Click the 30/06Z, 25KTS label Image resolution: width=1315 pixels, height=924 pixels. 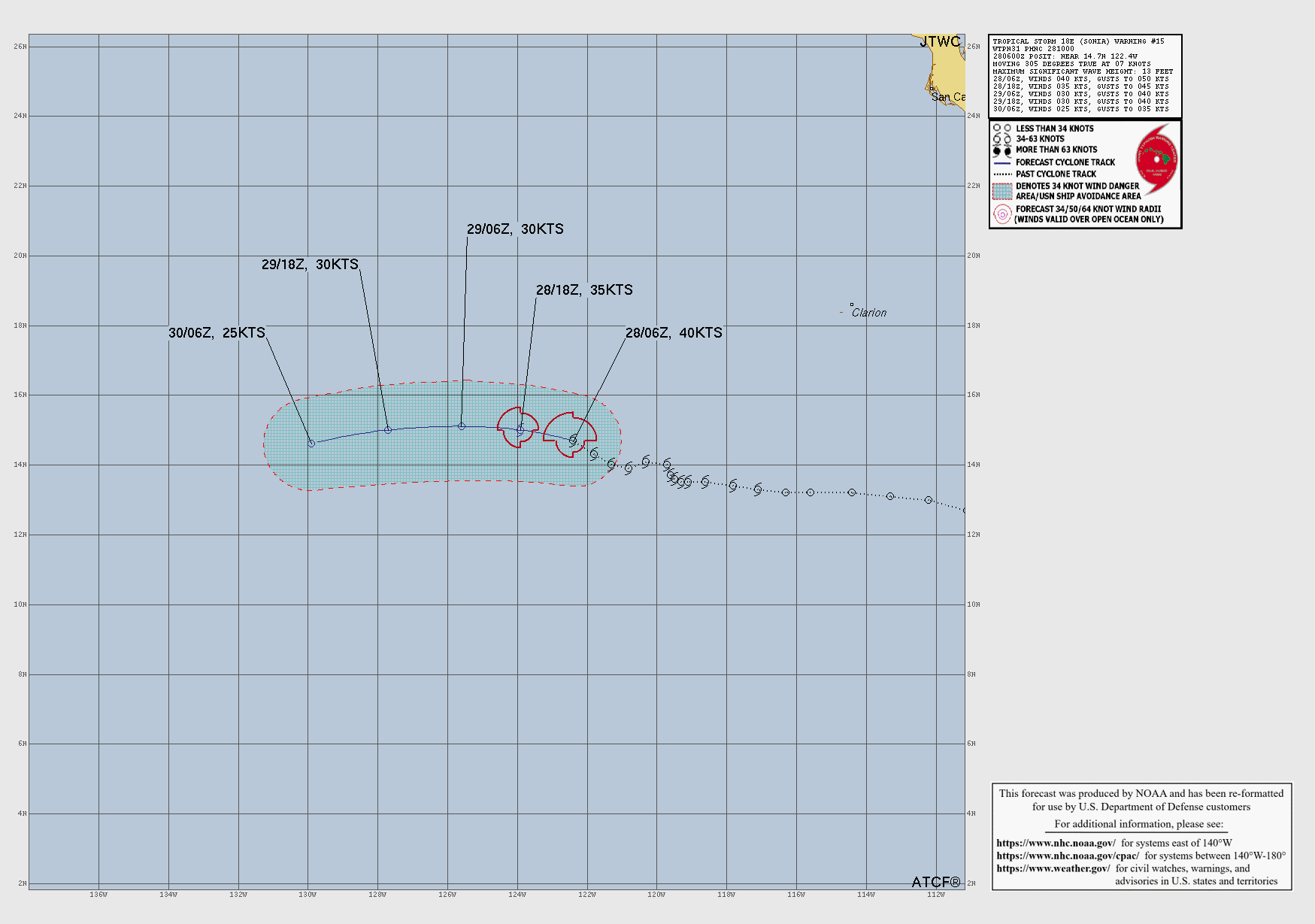tap(217, 333)
